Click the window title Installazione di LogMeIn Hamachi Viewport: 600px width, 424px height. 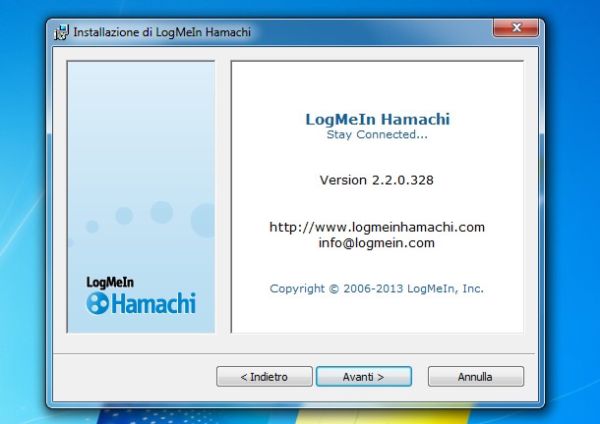(x=162, y=32)
